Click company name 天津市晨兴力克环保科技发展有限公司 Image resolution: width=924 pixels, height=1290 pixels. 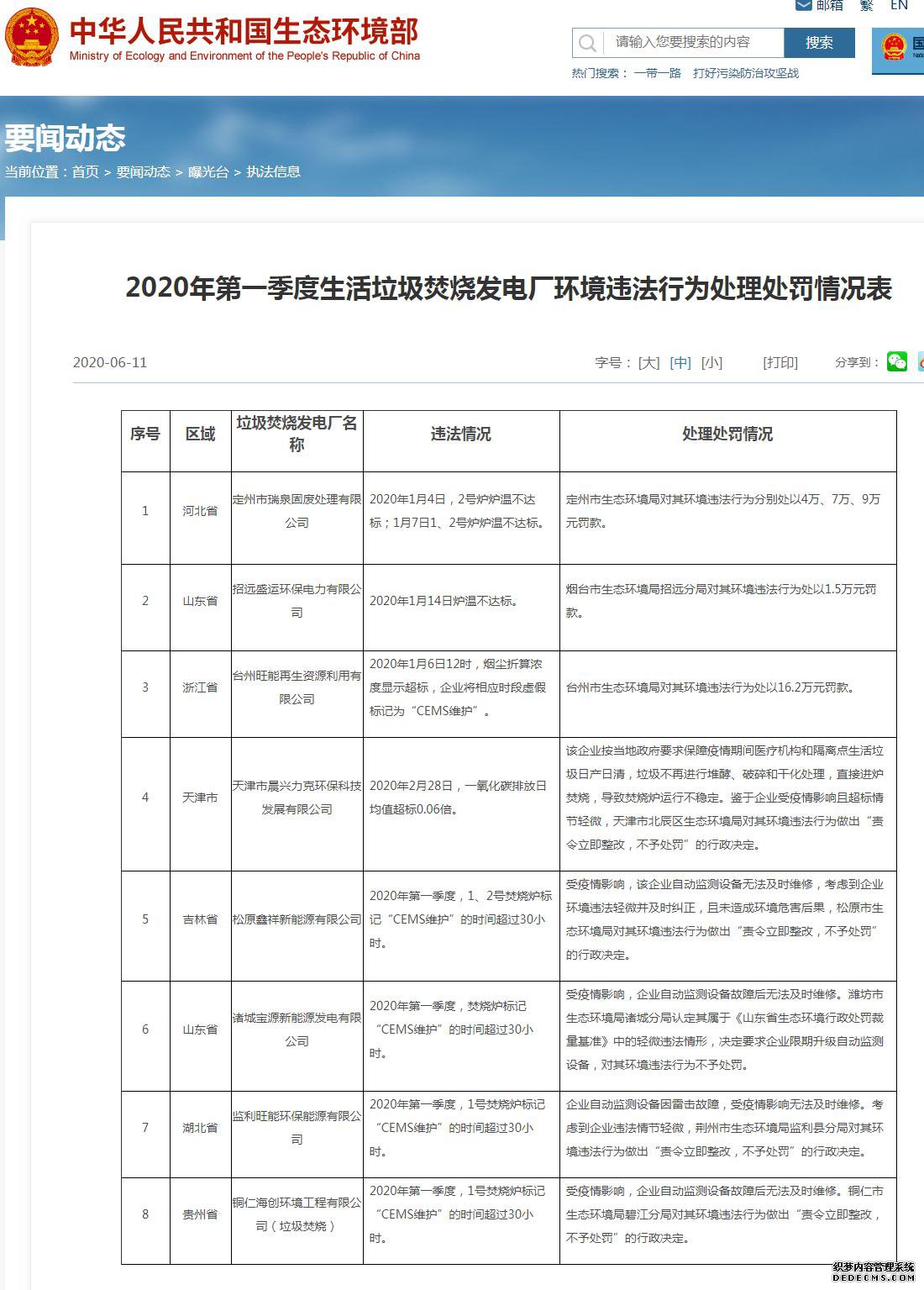point(297,798)
